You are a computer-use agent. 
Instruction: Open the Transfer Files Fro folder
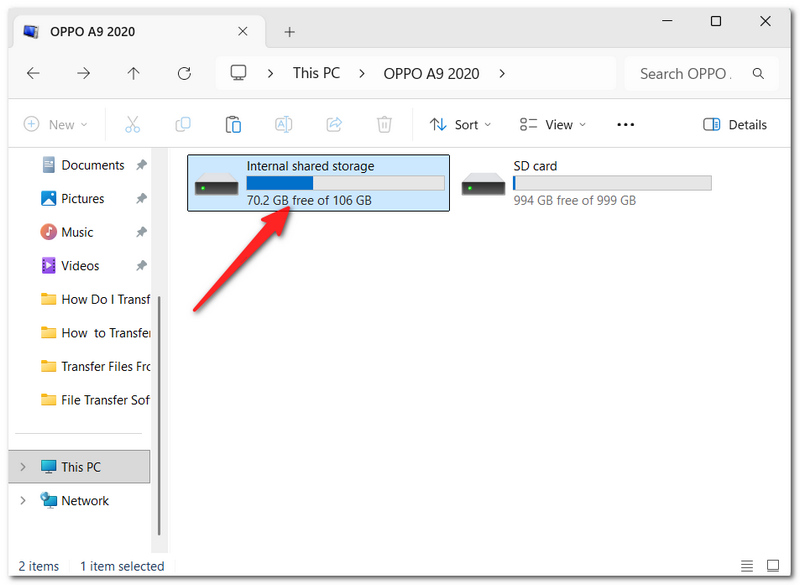pos(95,367)
